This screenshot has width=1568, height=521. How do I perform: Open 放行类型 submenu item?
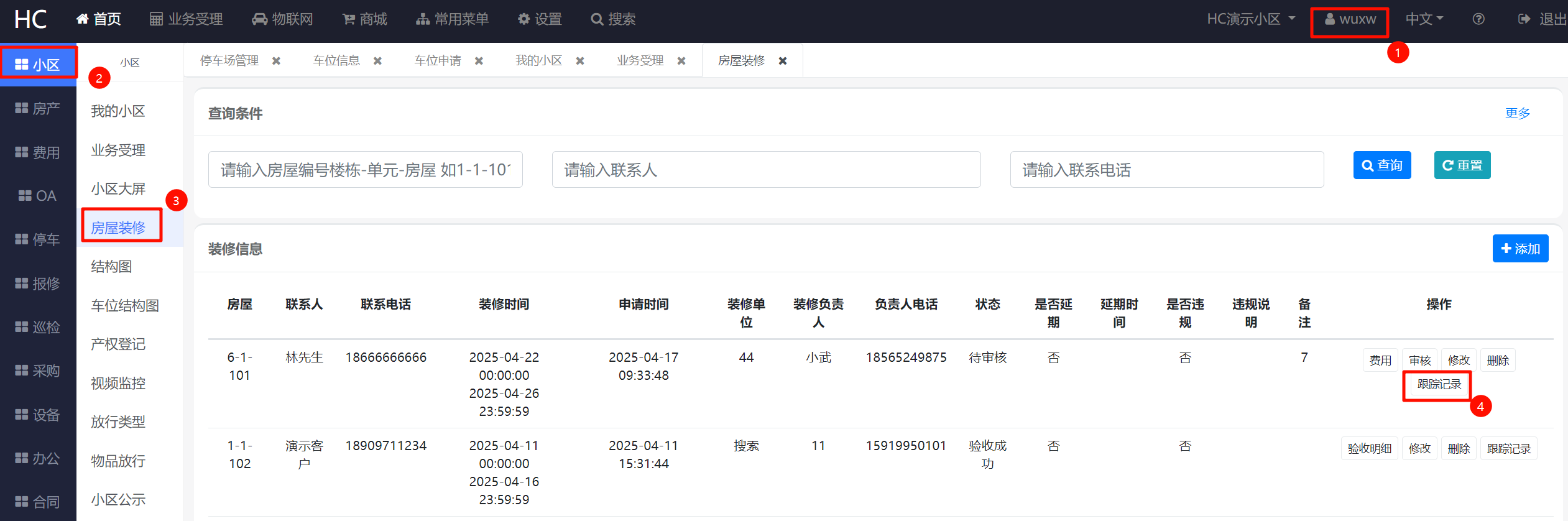click(x=118, y=422)
